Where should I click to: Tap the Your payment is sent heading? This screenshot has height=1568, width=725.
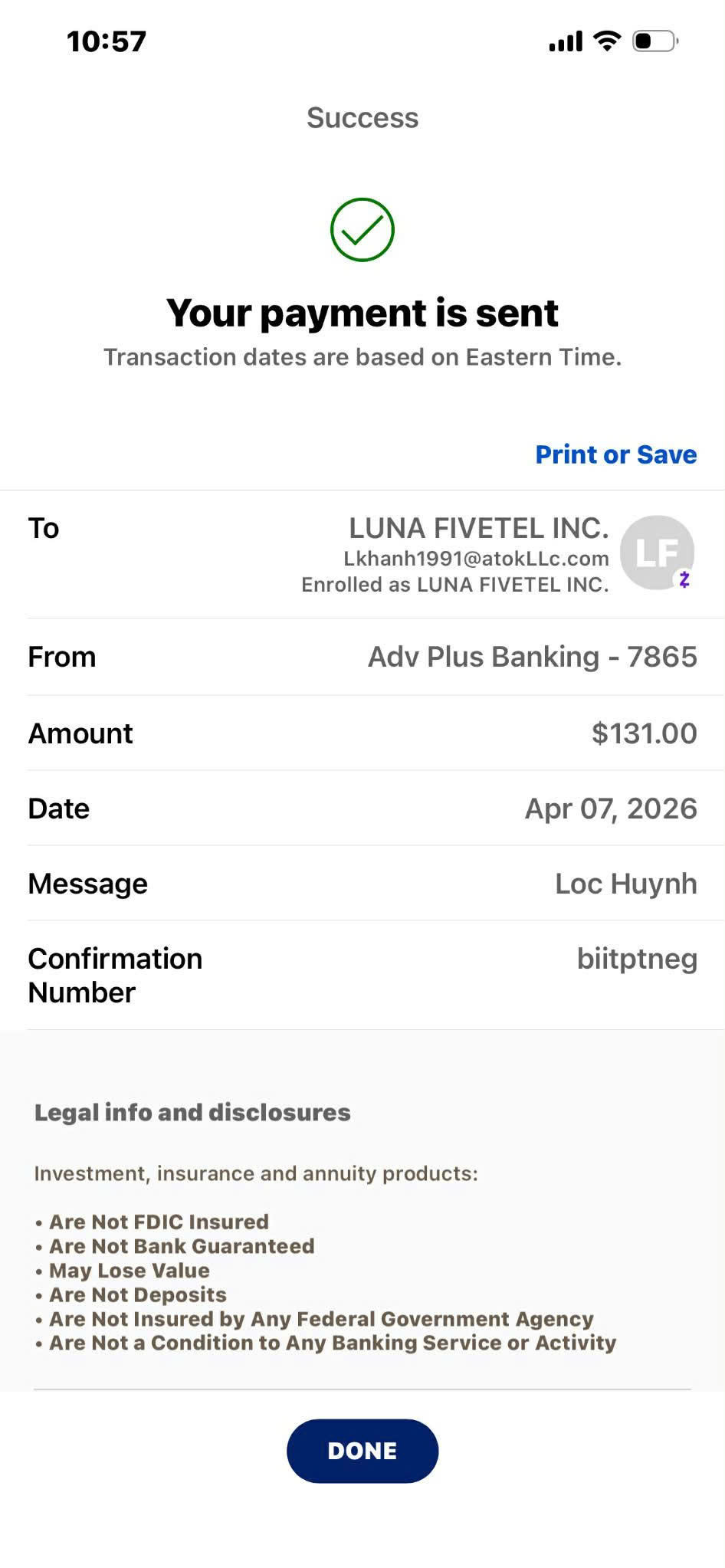click(x=362, y=313)
